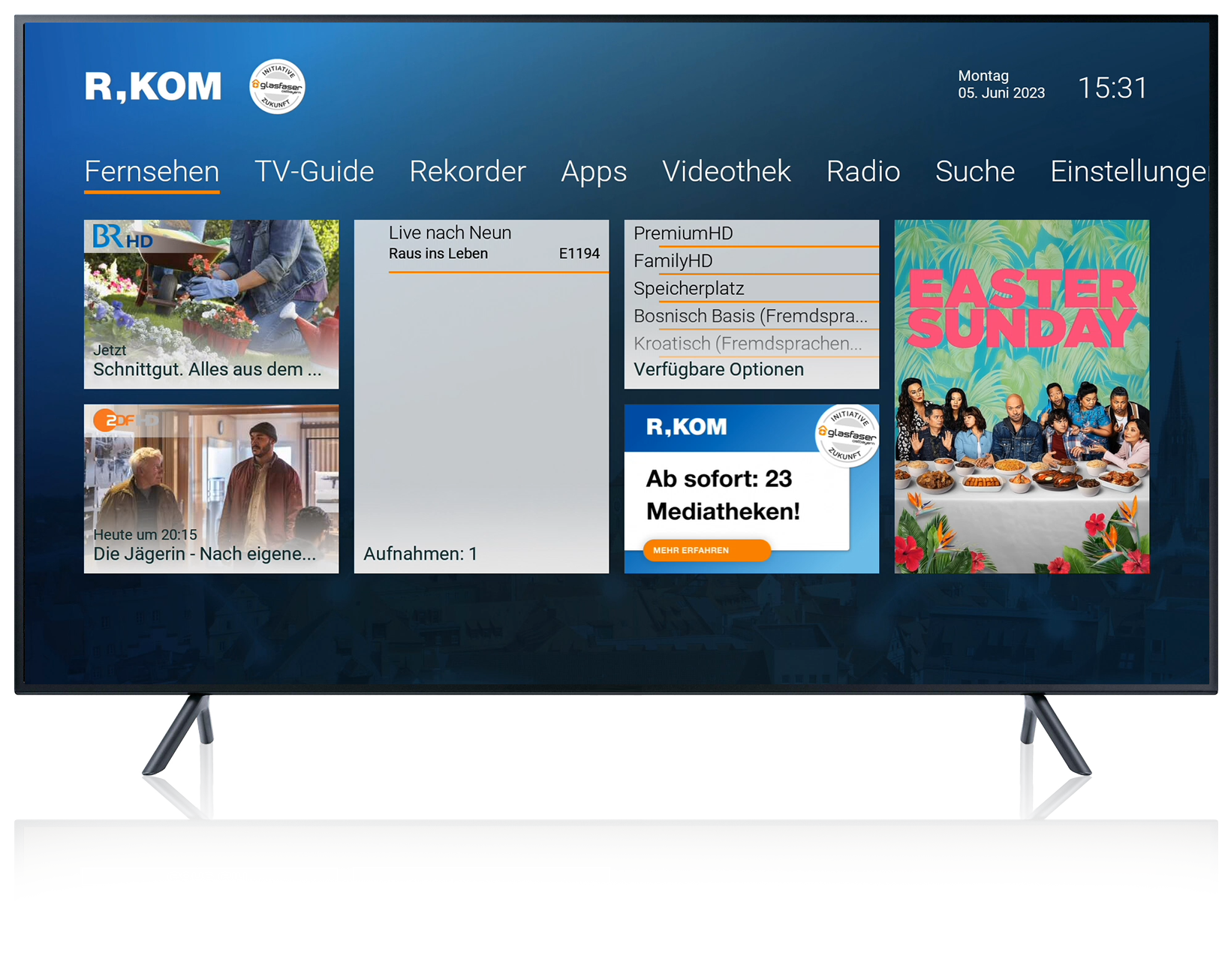Click the Jetzt label on BR tile
Image resolution: width=1231 pixels, height=980 pixels.
tap(110, 350)
